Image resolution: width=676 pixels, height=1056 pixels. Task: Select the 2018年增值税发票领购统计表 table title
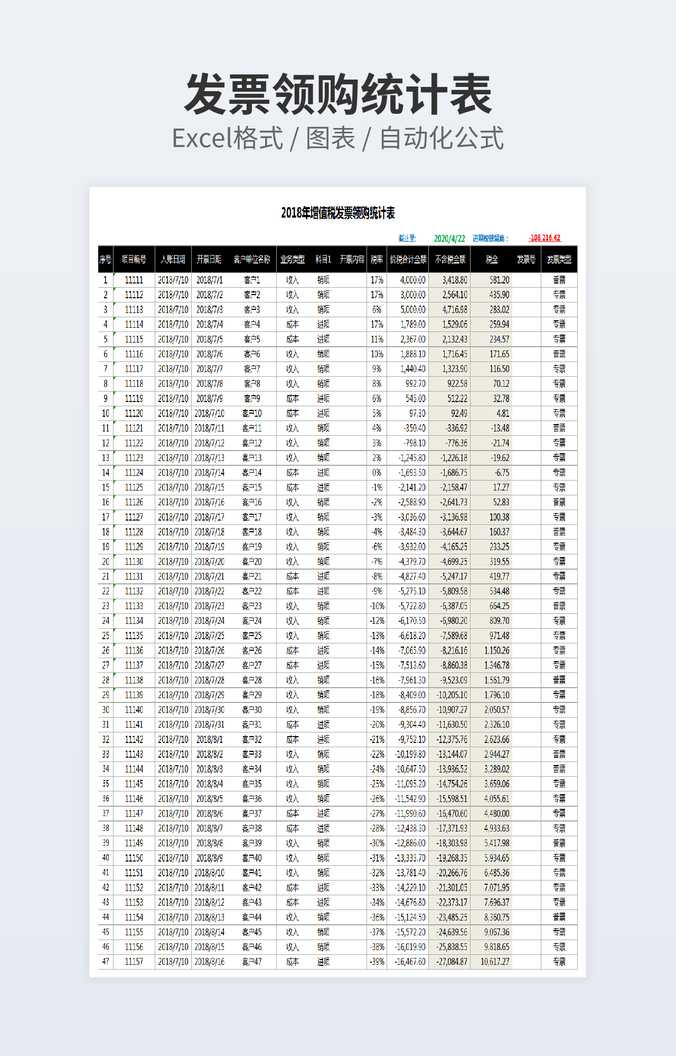[338, 213]
